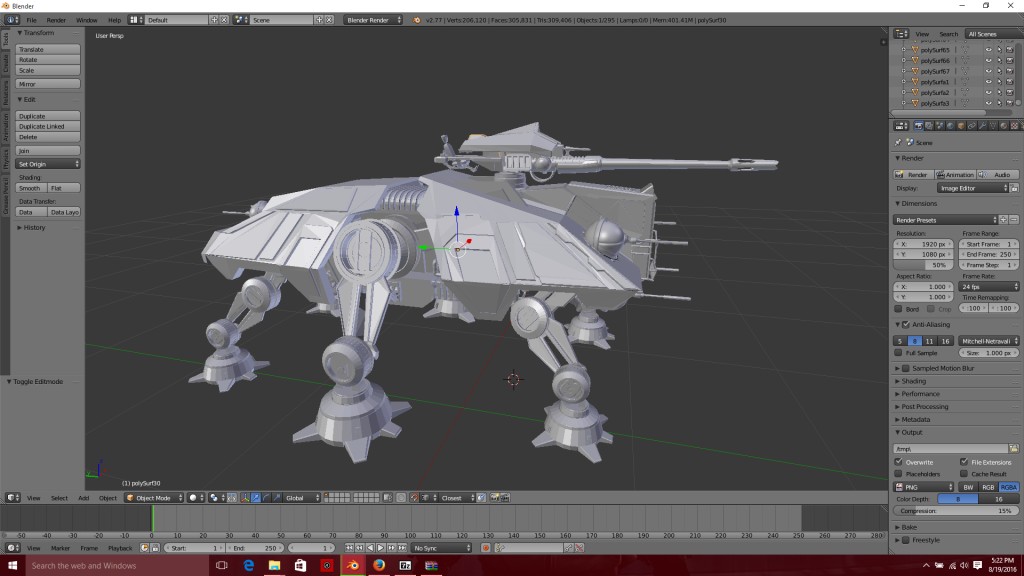Open the Modifiers wrench tab in Properties

click(981, 125)
